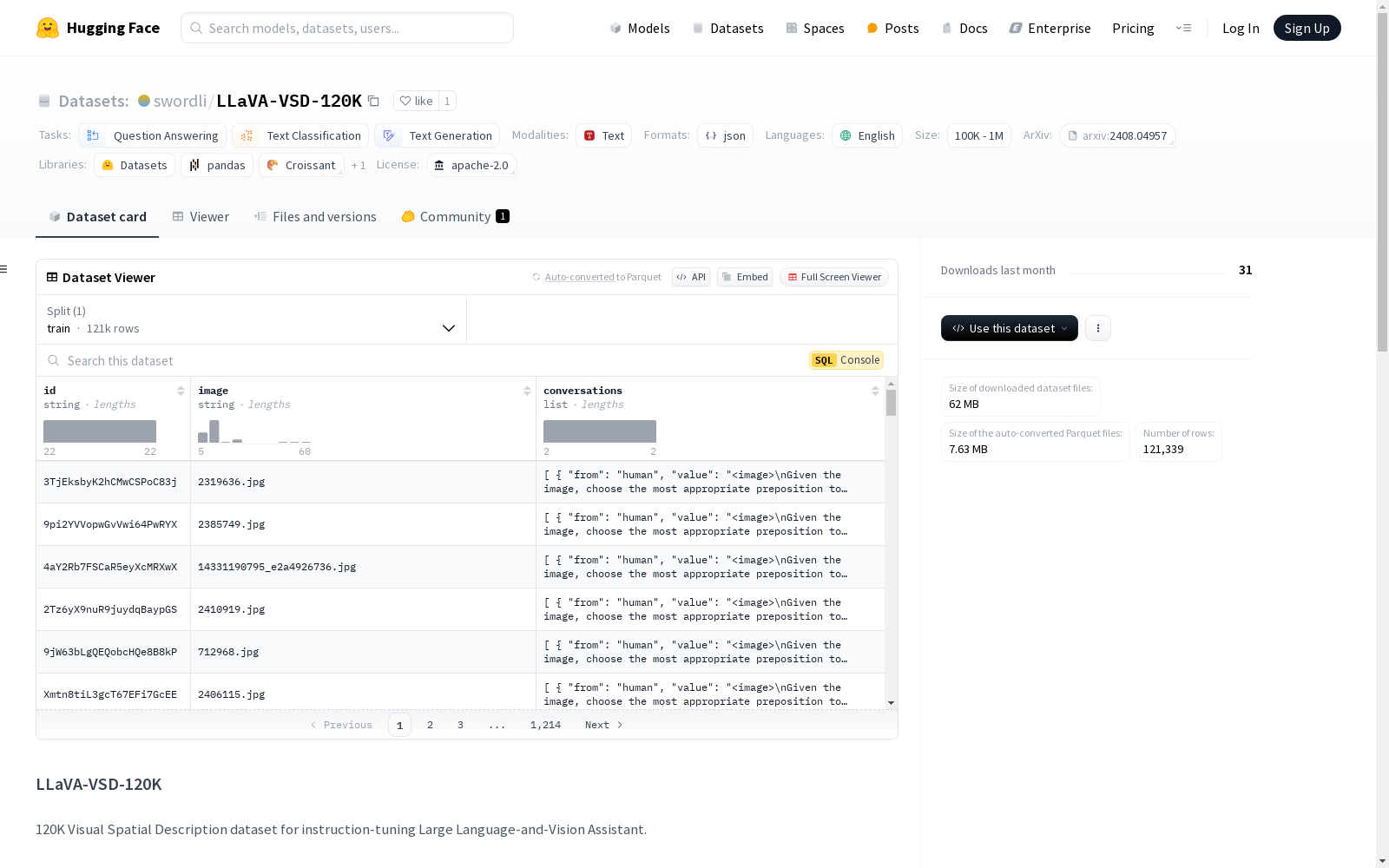Open the more navigation menu icon
The height and width of the screenshot is (868, 1389).
(1183, 28)
